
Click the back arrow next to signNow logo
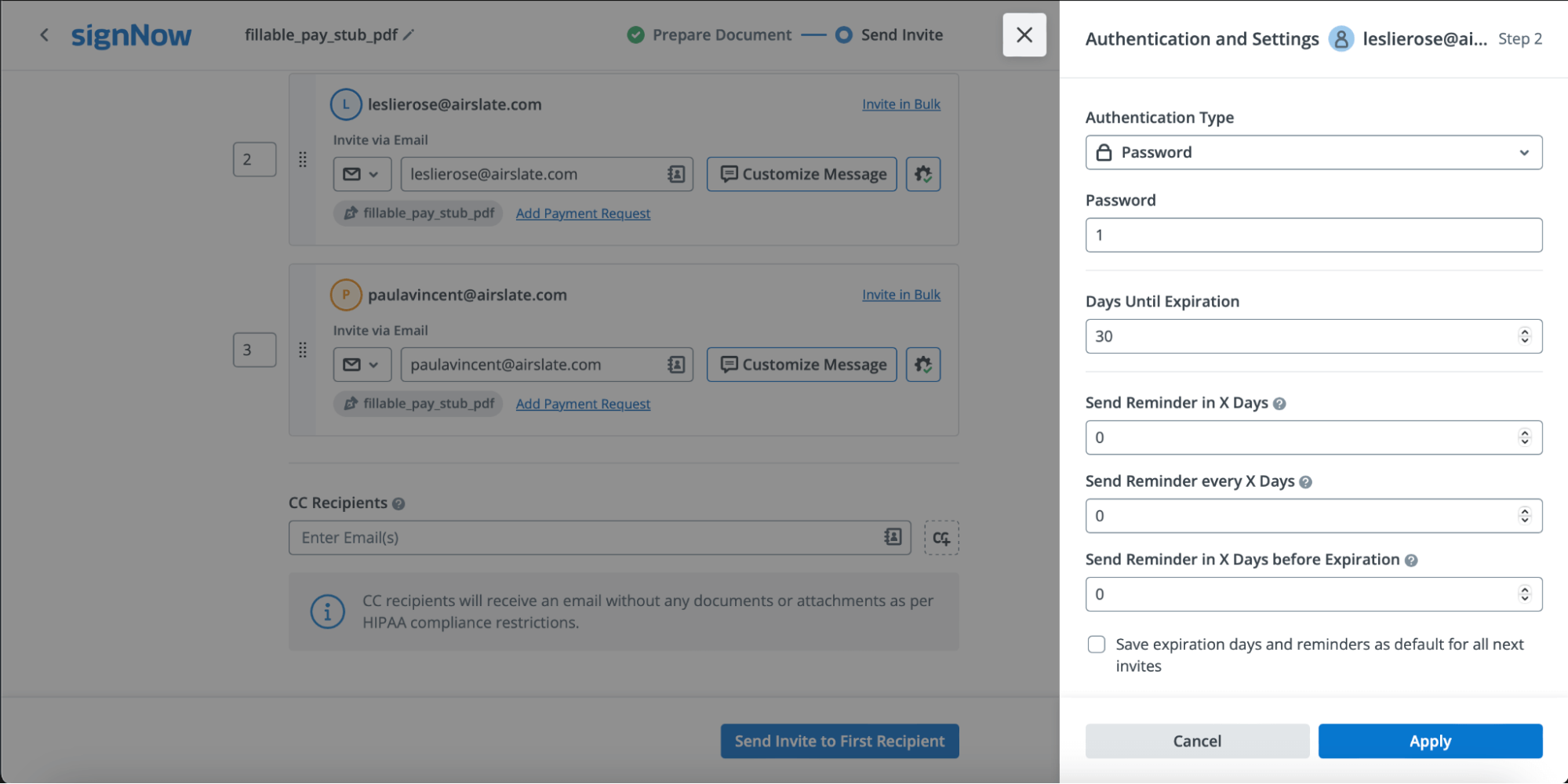click(x=44, y=34)
